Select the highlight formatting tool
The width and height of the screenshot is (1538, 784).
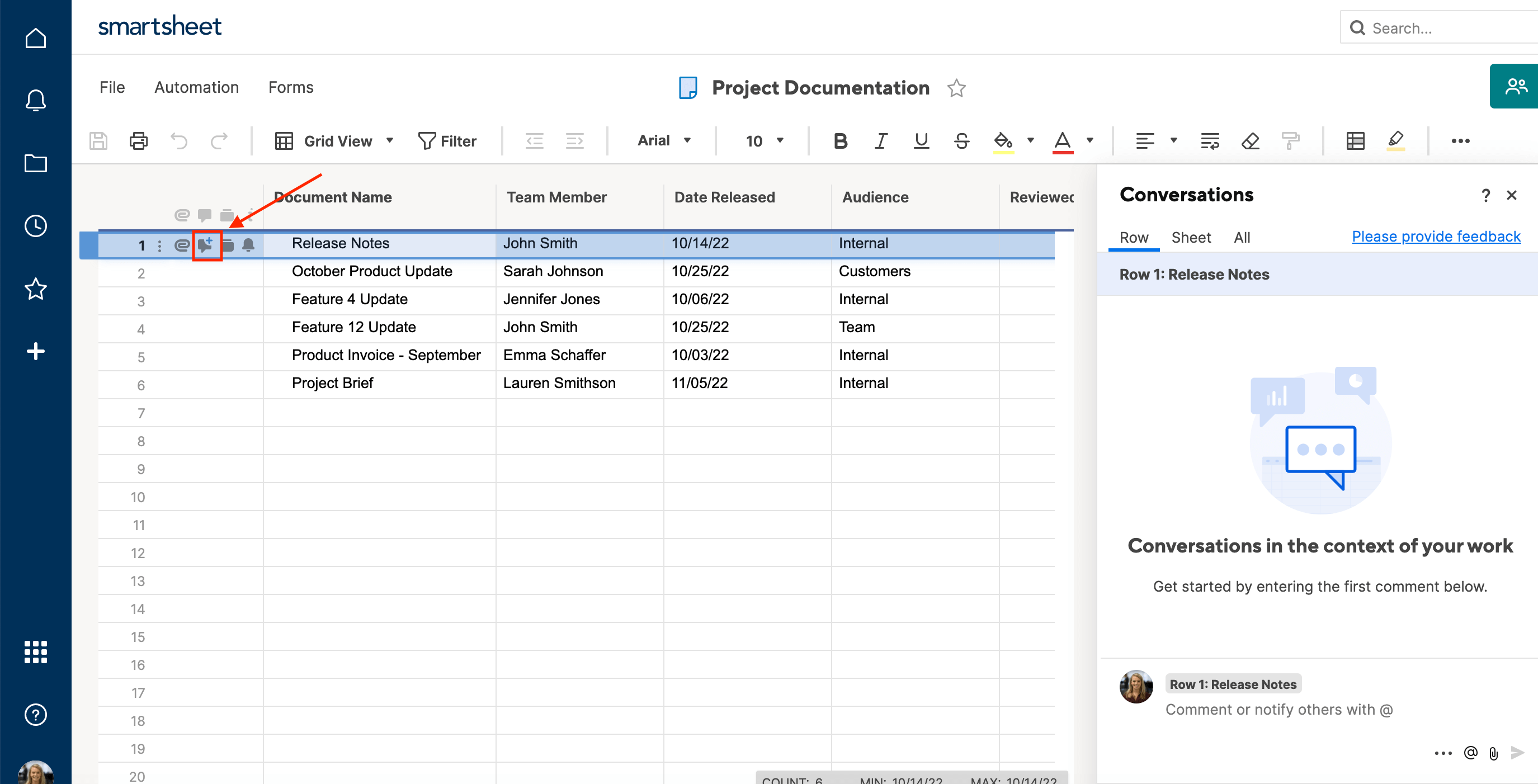pyautogui.click(x=1396, y=140)
